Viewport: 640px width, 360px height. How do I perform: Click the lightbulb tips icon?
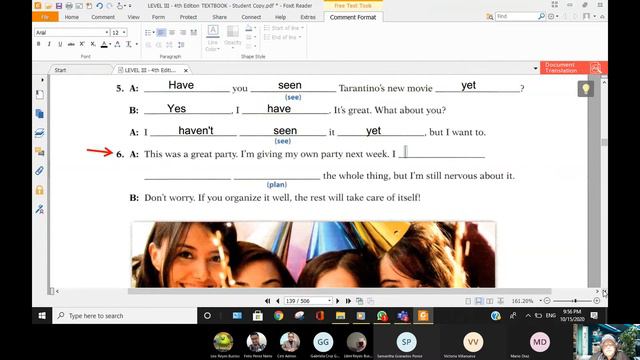pos(586,89)
